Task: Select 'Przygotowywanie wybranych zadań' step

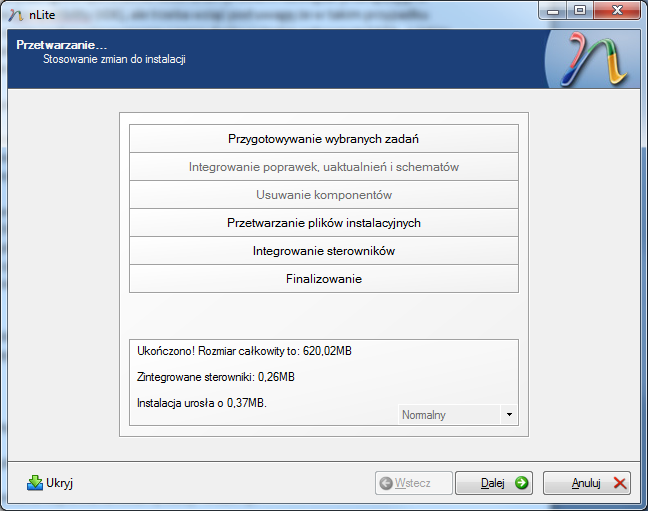Action: click(324, 139)
